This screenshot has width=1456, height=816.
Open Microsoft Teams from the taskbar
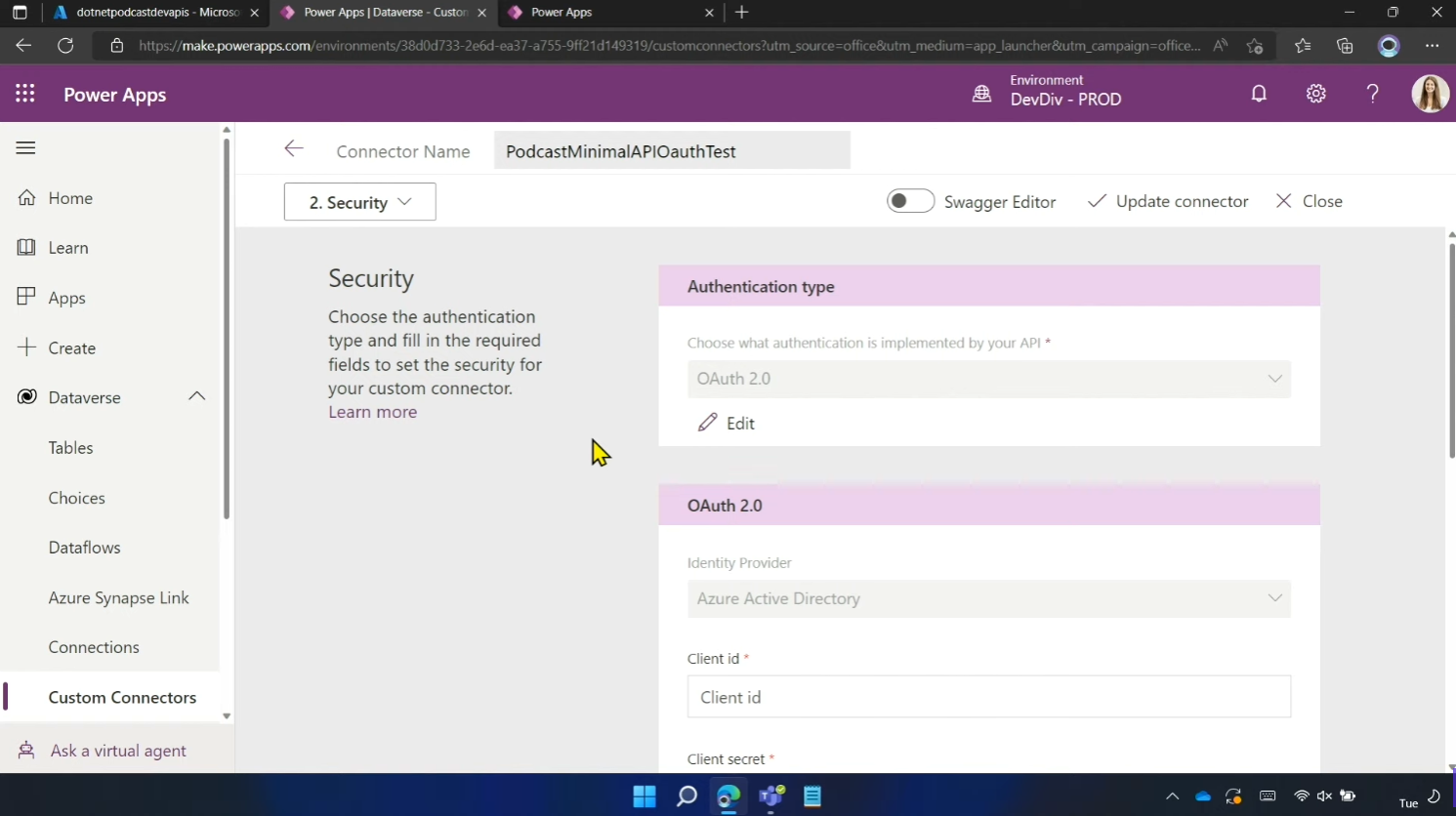(x=771, y=796)
